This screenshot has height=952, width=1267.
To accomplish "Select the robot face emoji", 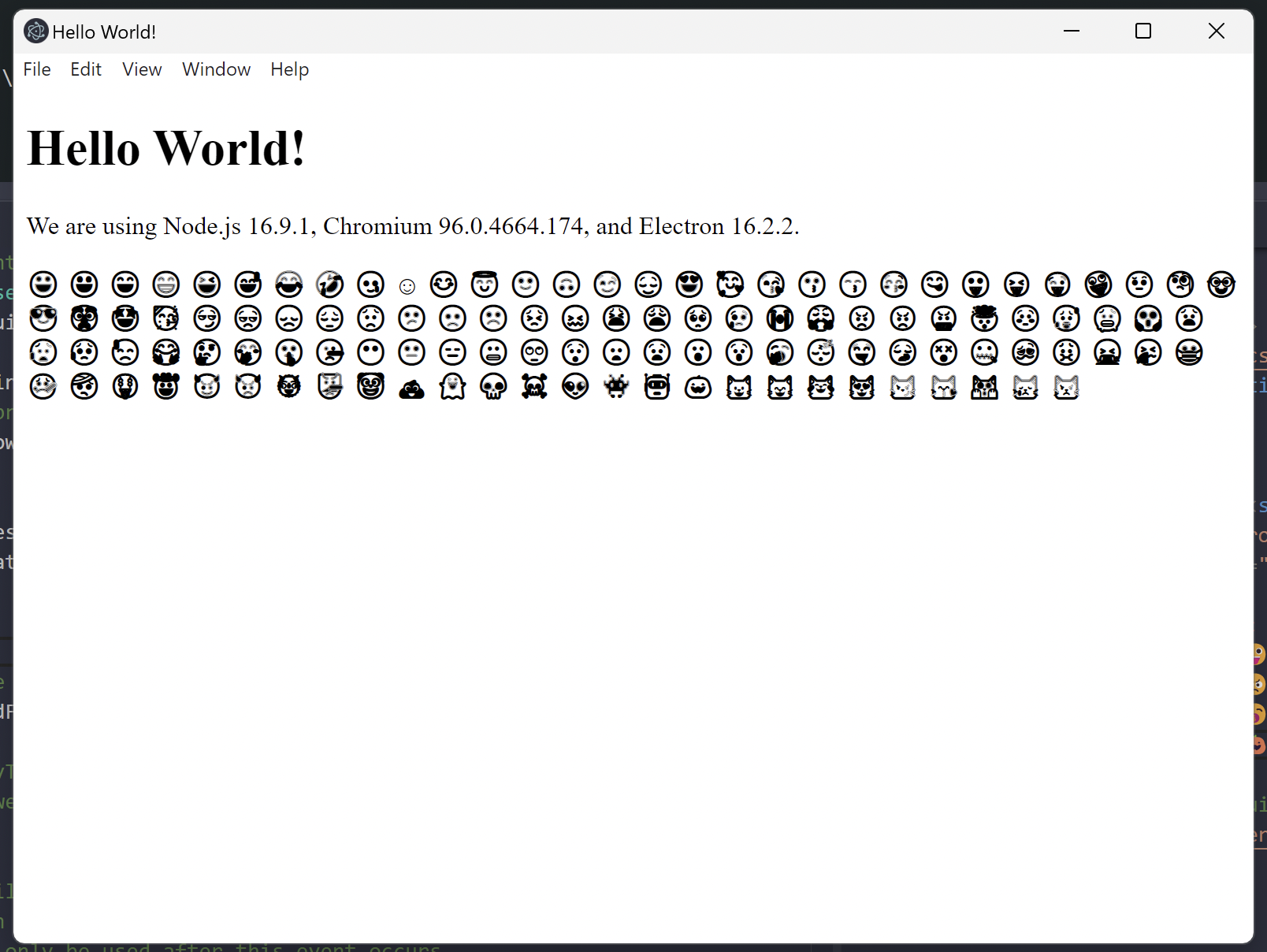I will coord(657,386).
